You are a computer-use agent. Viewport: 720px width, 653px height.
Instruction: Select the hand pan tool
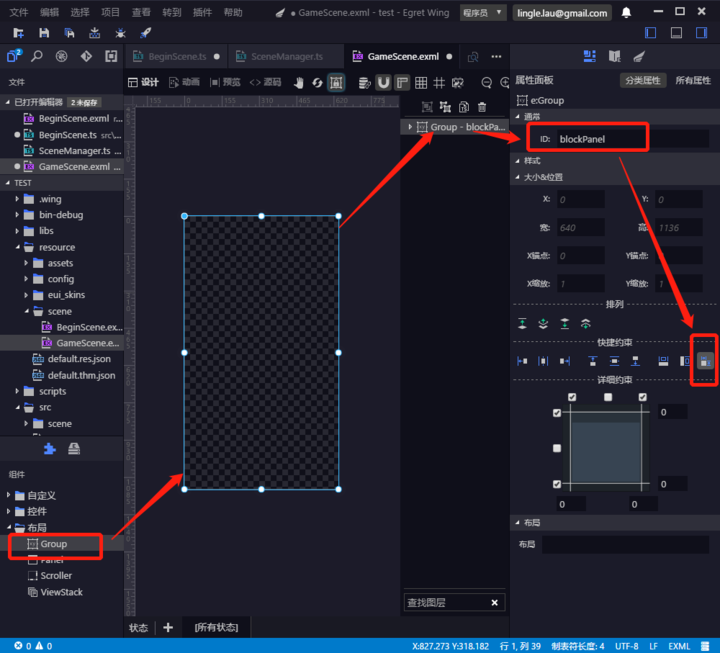point(299,83)
